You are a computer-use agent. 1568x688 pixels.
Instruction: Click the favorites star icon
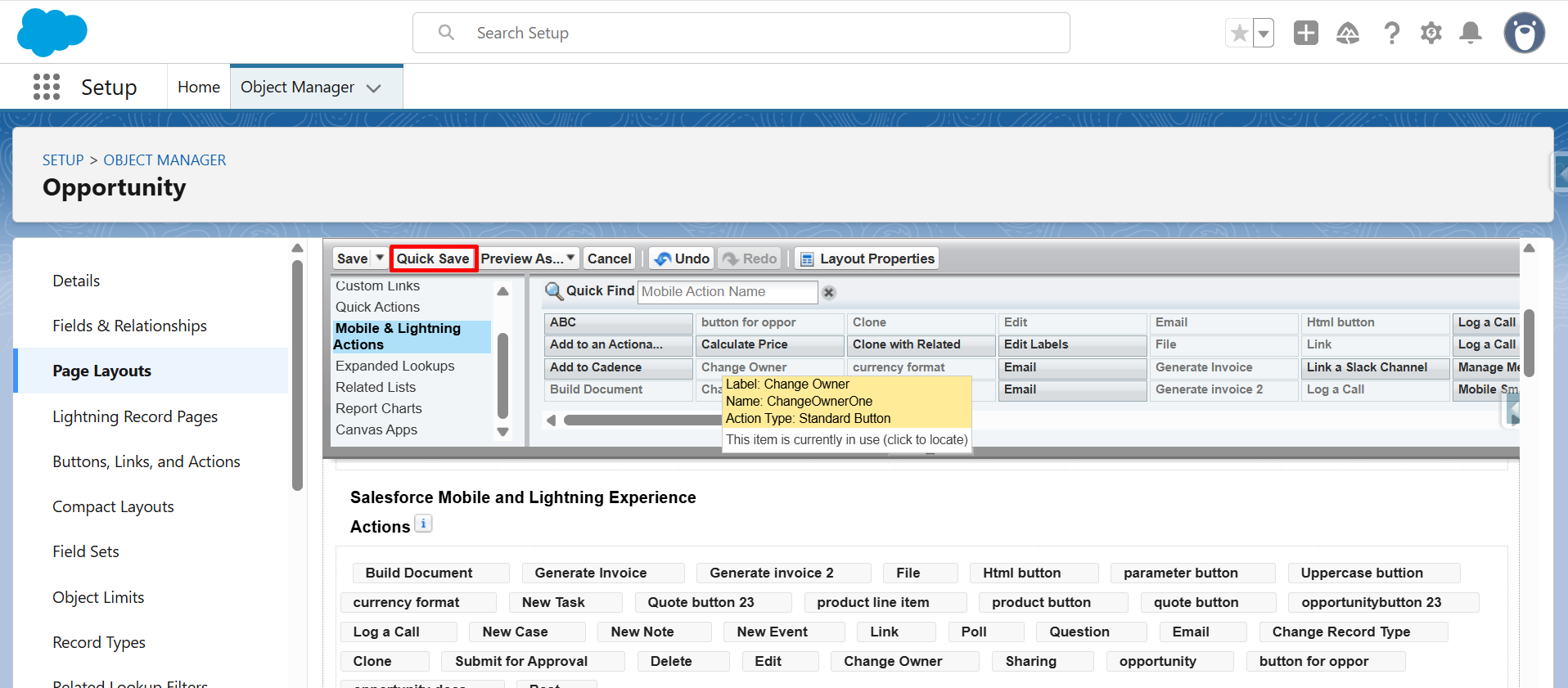point(1239,34)
